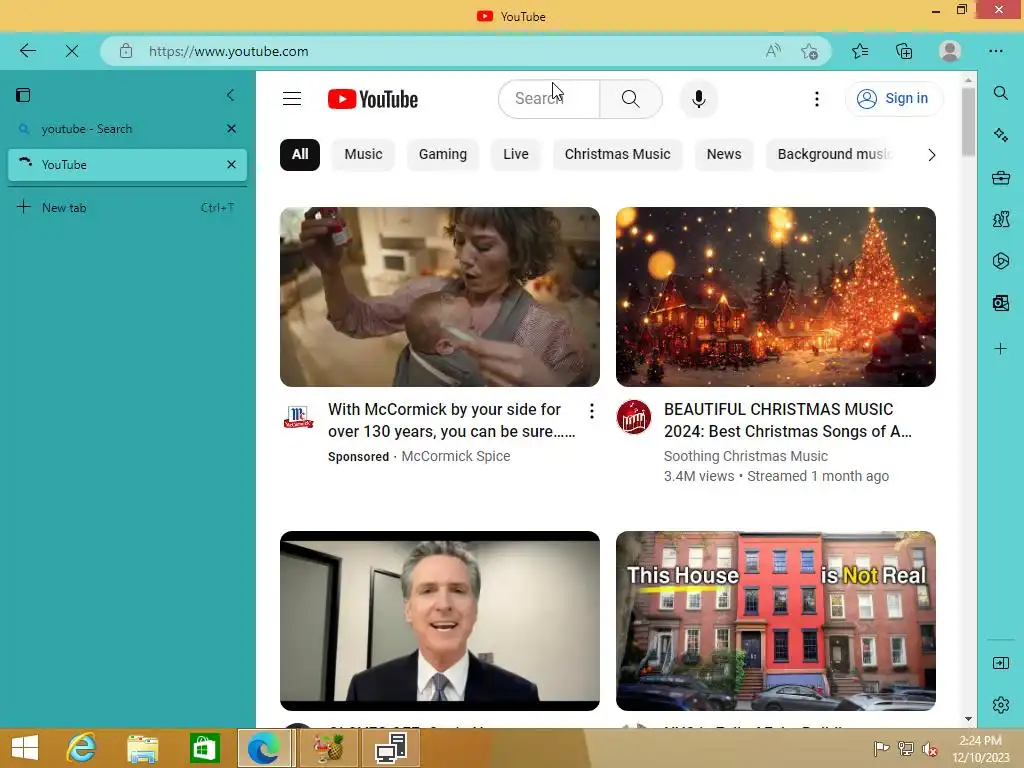The image size is (1024, 768).
Task: Focus the YouTube Search input field
Action: pyautogui.click(x=549, y=99)
